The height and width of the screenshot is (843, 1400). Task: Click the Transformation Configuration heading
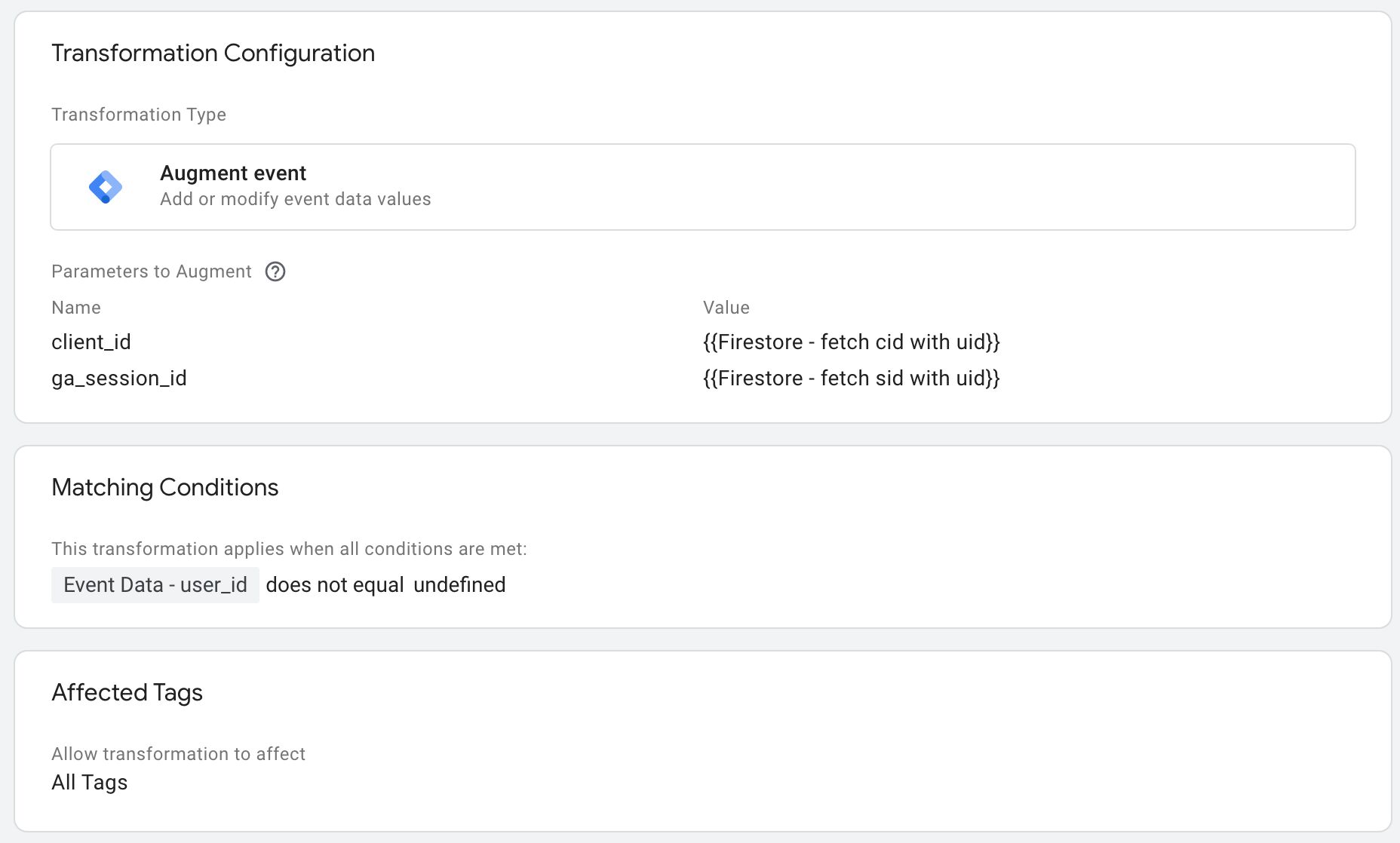pos(213,54)
